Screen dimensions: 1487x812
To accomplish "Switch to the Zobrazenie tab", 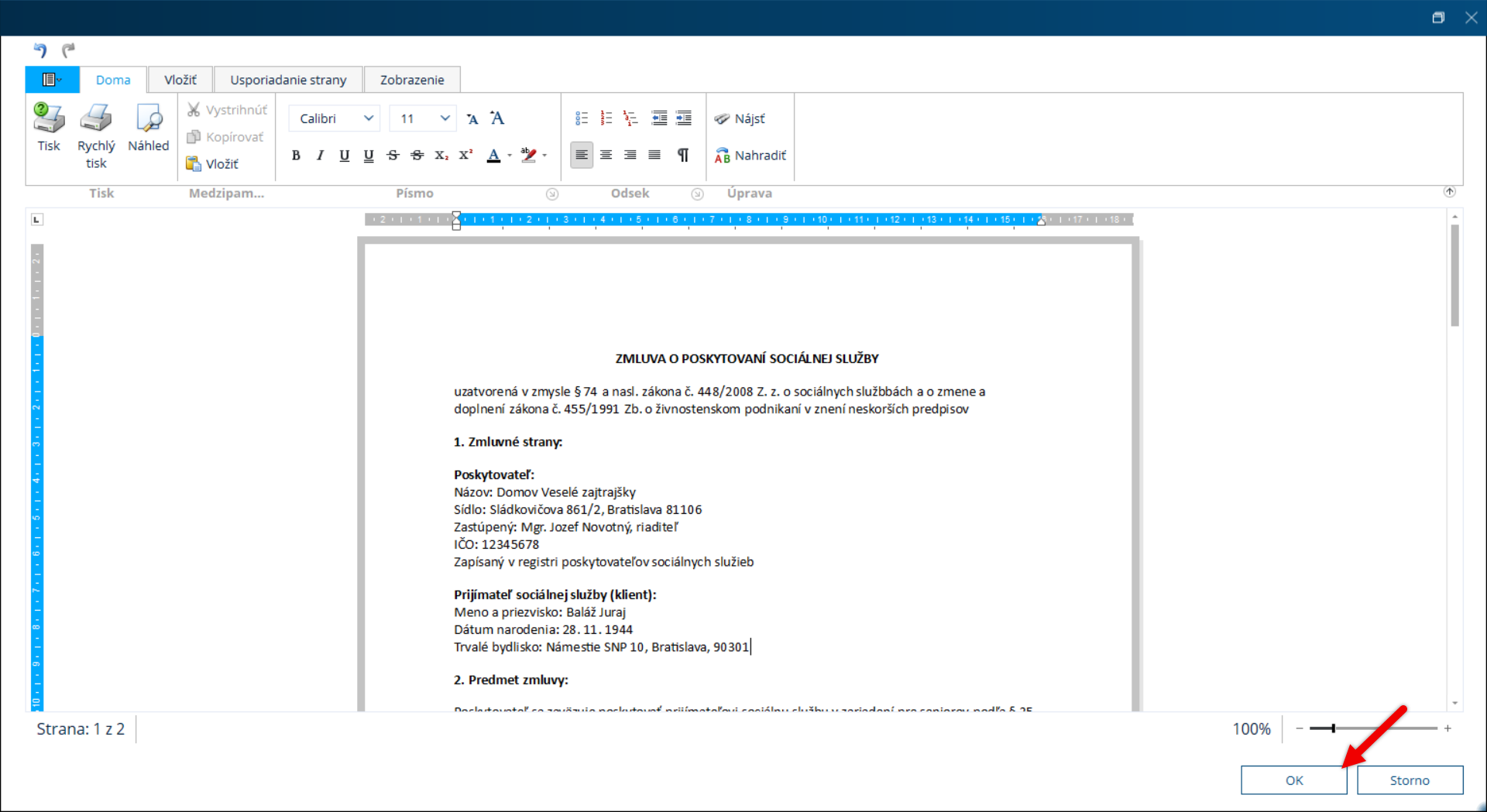I will [412, 80].
